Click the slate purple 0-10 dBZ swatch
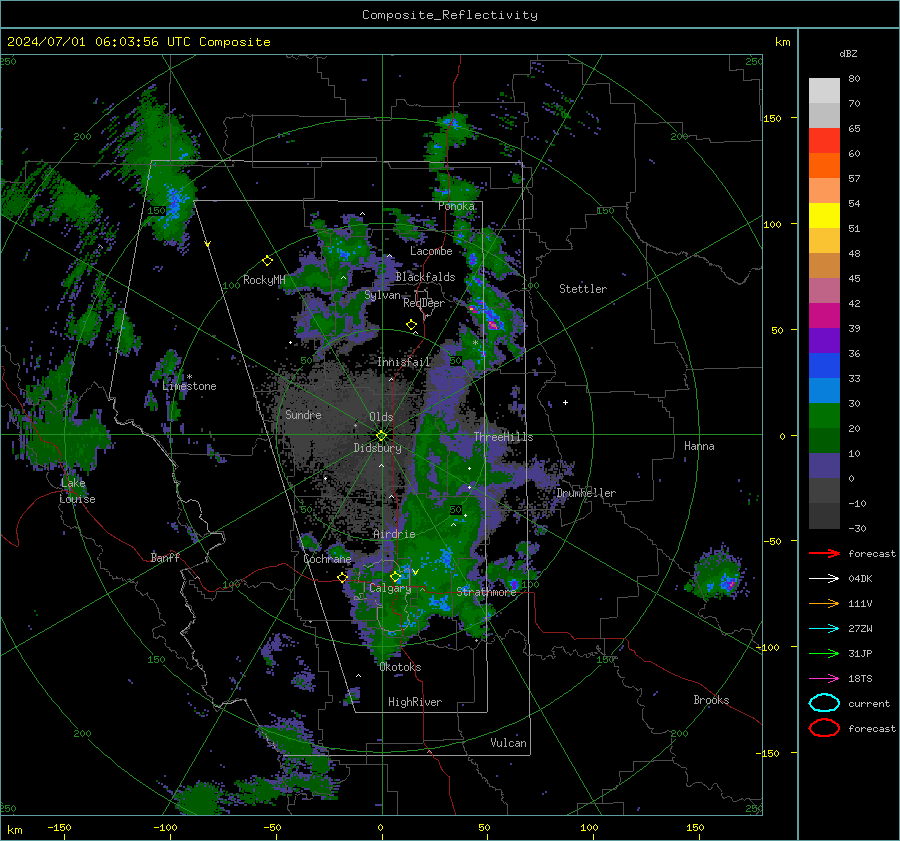This screenshot has height=841, width=900. (x=824, y=465)
